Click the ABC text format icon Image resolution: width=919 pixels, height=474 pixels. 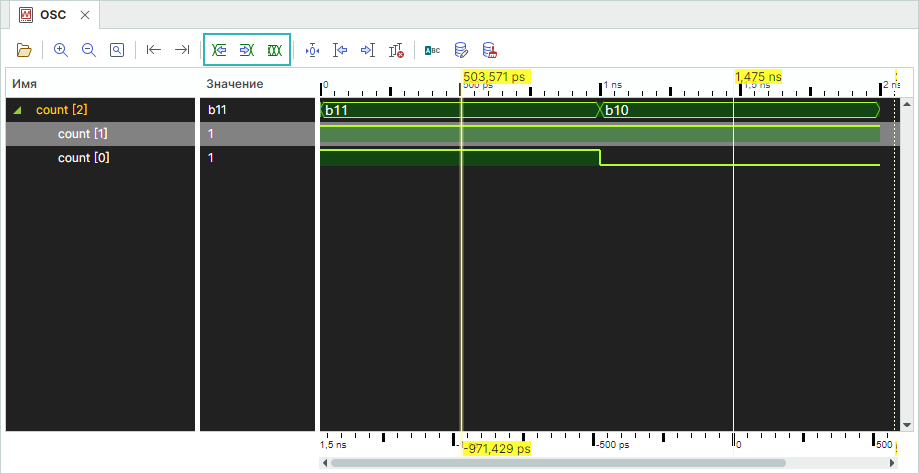pyautogui.click(x=432, y=50)
